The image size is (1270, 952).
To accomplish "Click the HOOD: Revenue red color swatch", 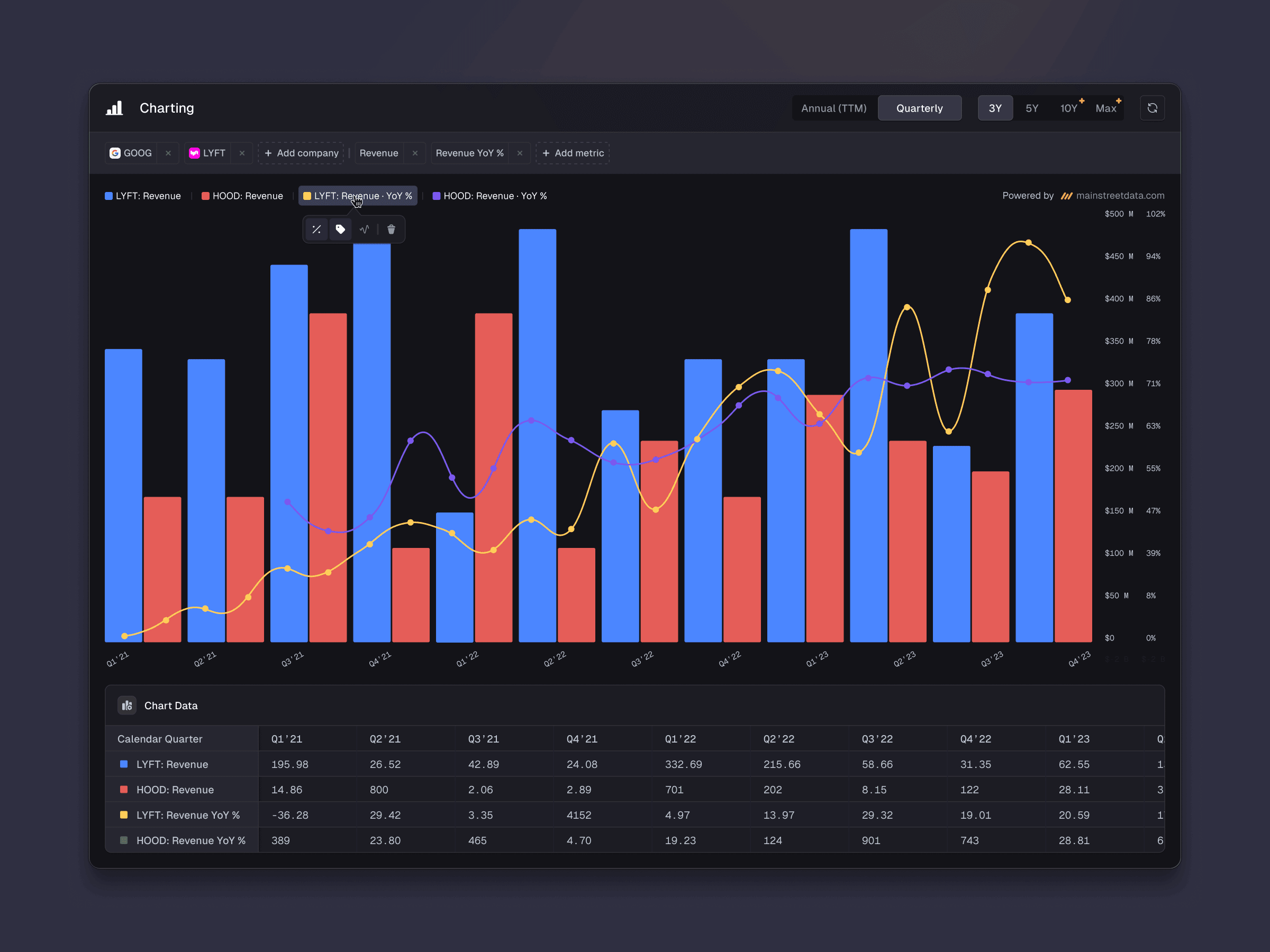I will 205,196.
